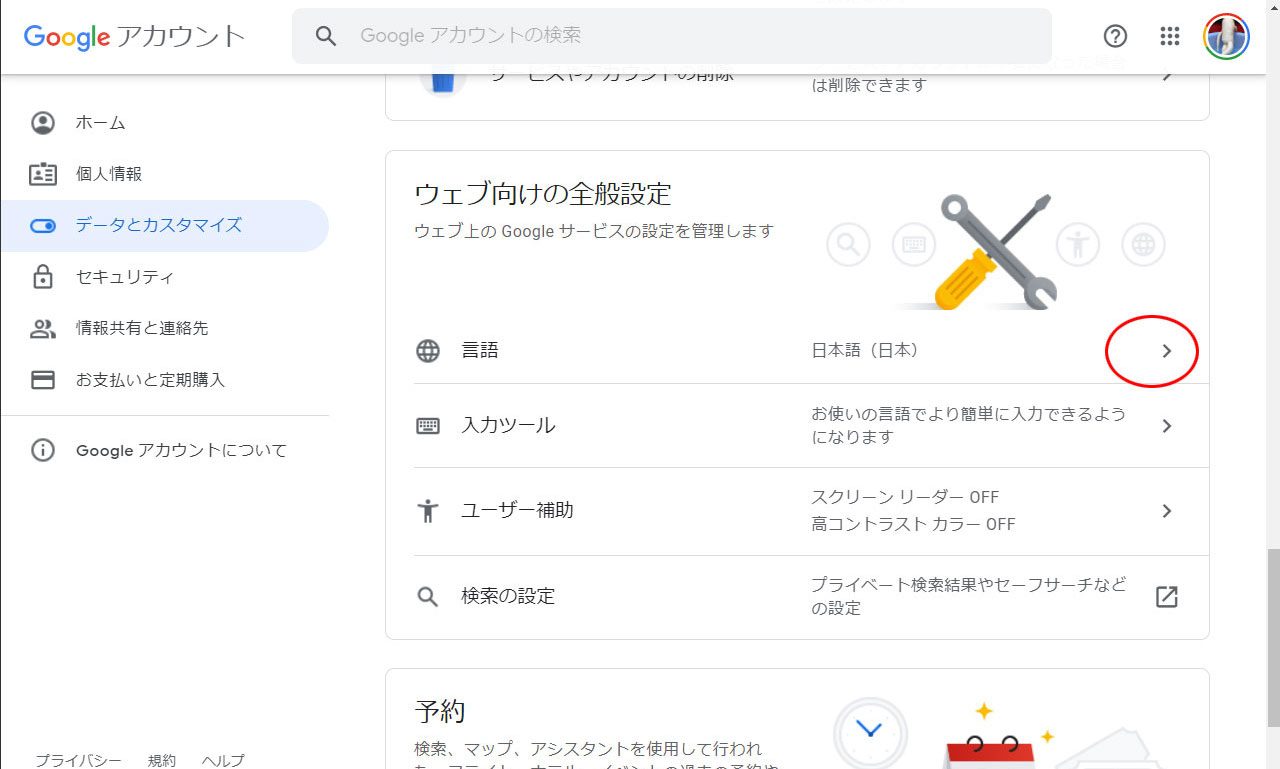Click the ウェブ向けの全般設定 heading
The height and width of the screenshot is (769, 1280).
coord(543,193)
